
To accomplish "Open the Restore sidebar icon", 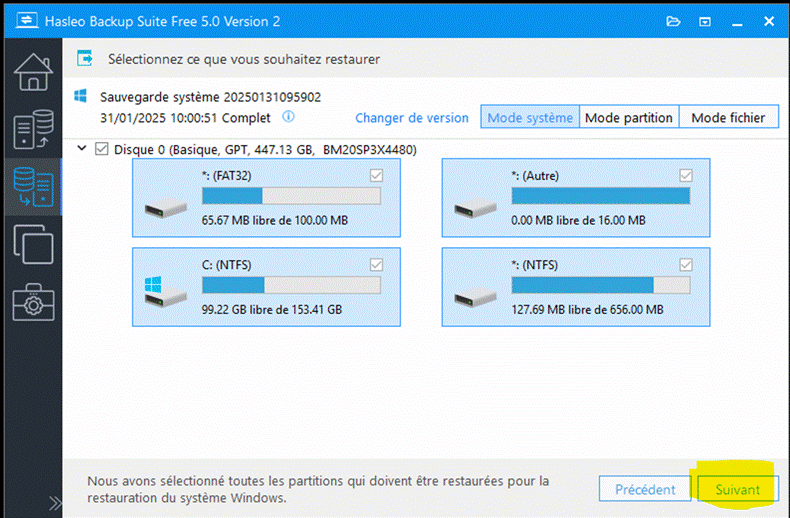I will point(33,187).
